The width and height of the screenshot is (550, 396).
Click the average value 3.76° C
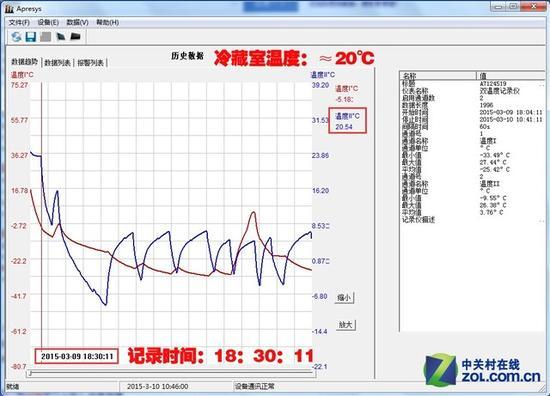[491, 213]
